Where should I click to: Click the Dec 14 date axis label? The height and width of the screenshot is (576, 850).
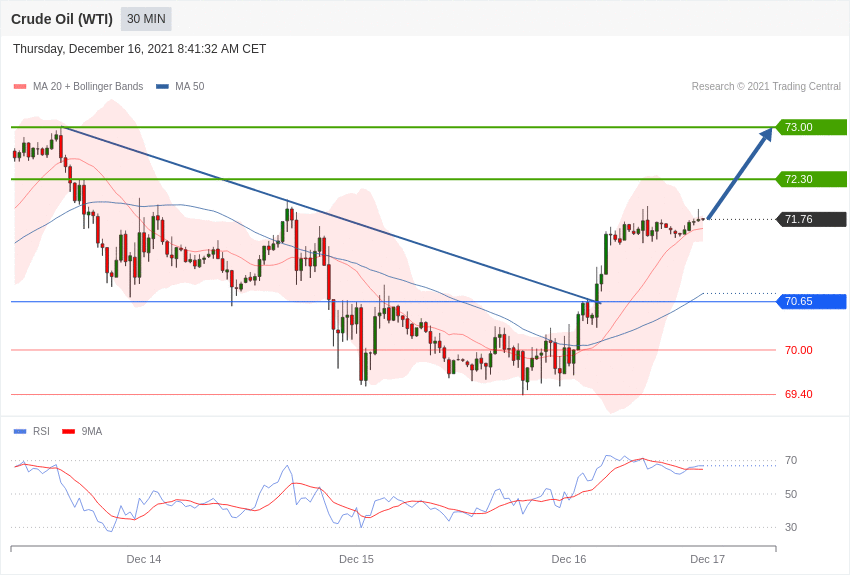pos(144,559)
